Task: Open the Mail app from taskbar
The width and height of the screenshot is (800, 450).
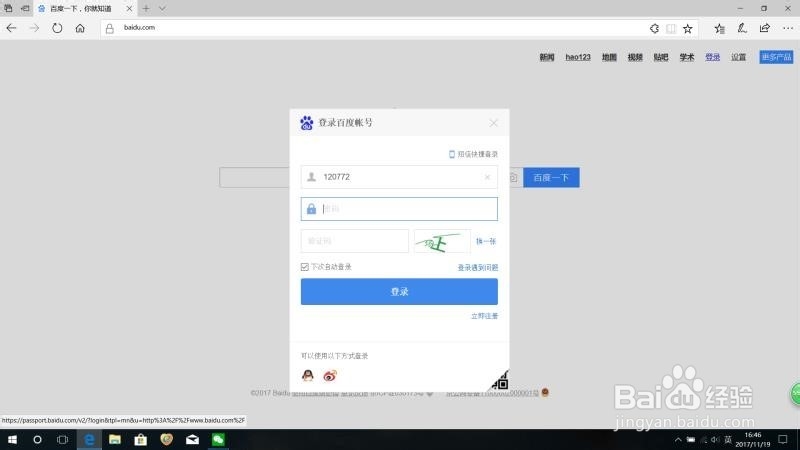Action: click(192, 439)
